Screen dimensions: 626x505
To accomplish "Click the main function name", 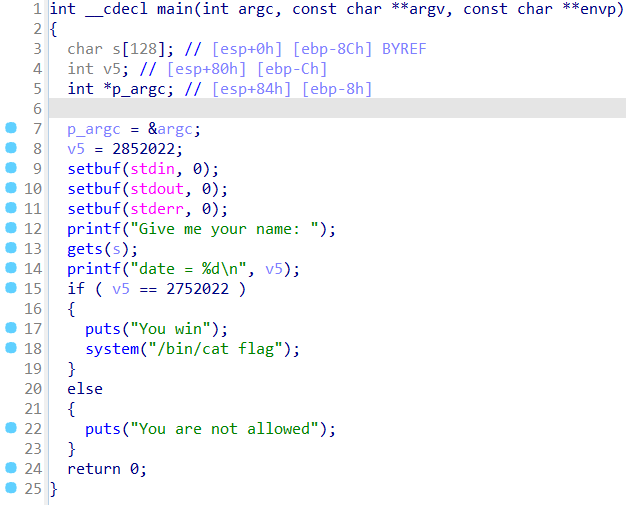I will point(175,9).
